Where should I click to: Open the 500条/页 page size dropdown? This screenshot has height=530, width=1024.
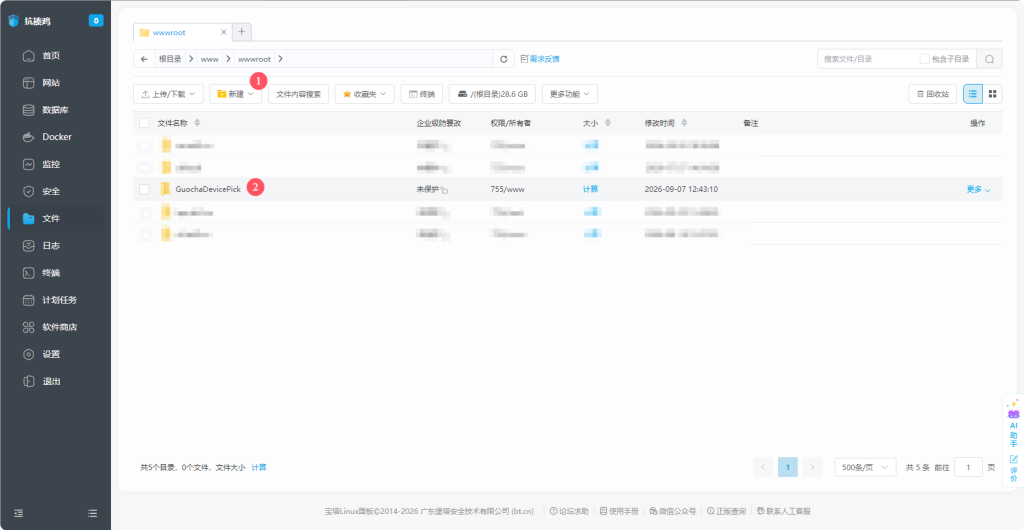865,467
